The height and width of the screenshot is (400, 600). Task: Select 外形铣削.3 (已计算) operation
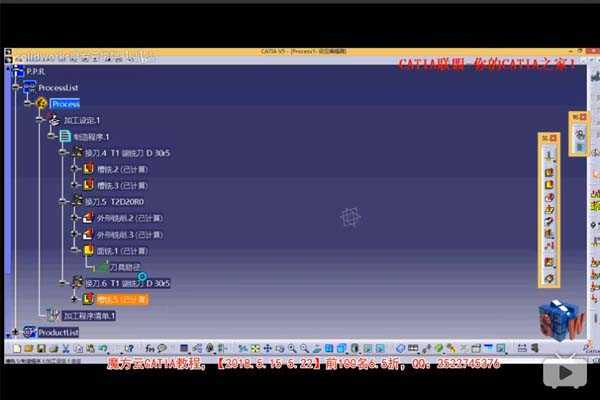click(130, 235)
